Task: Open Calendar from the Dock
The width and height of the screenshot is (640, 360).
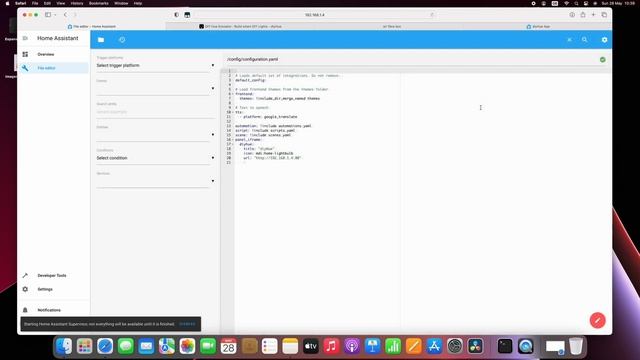Action: (x=229, y=347)
